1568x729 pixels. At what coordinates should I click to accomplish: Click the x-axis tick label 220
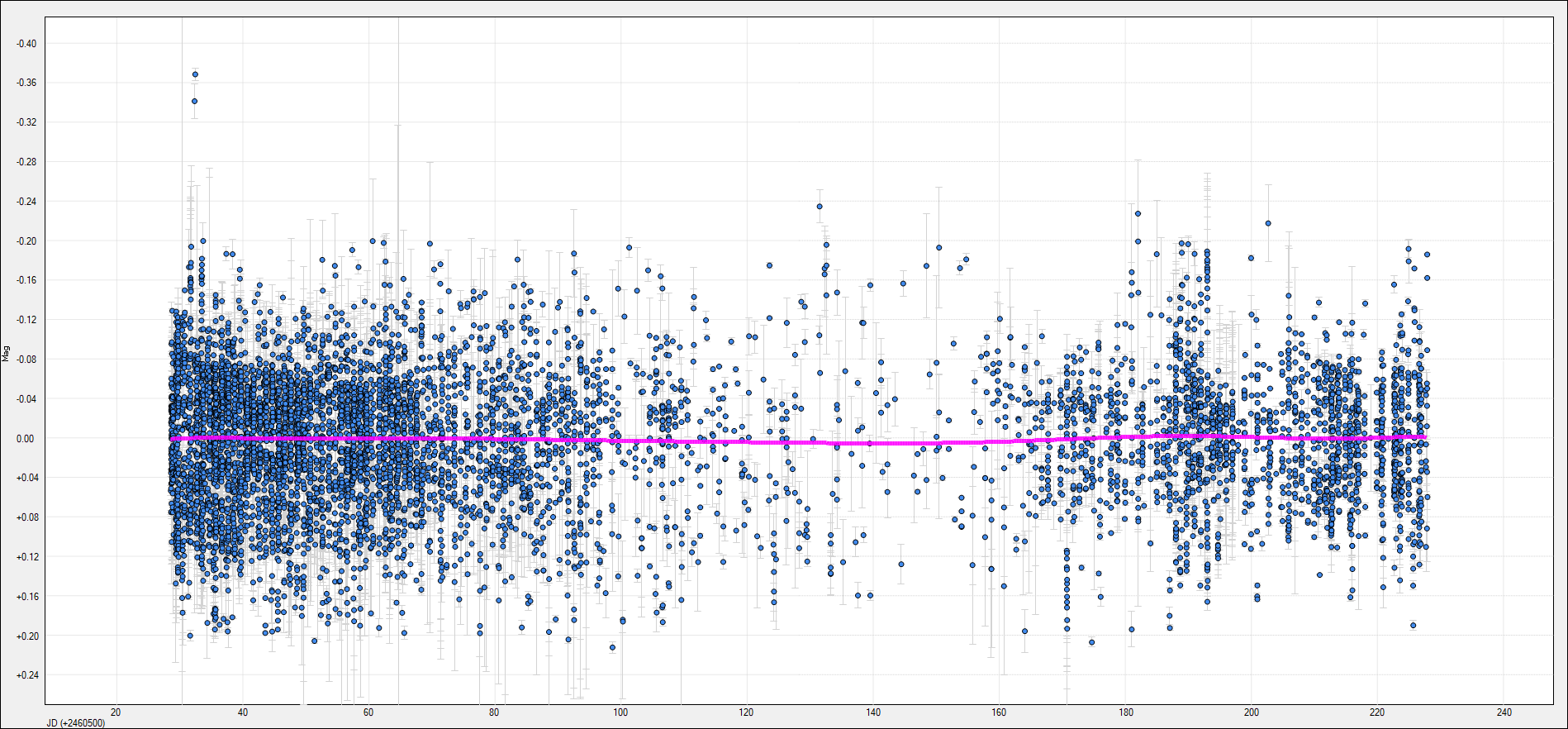(x=1377, y=712)
